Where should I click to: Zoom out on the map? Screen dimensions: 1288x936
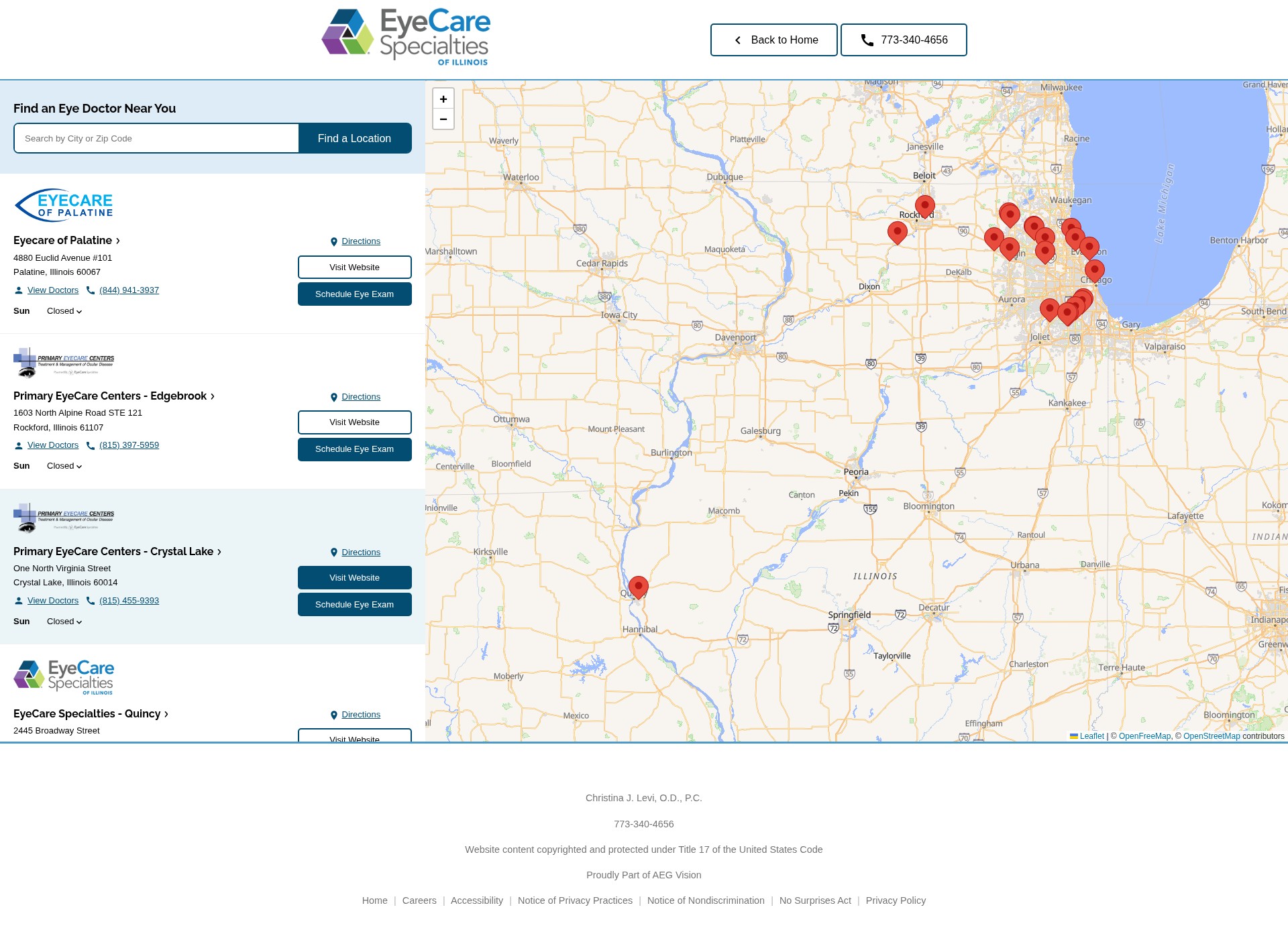tap(443, 119)
